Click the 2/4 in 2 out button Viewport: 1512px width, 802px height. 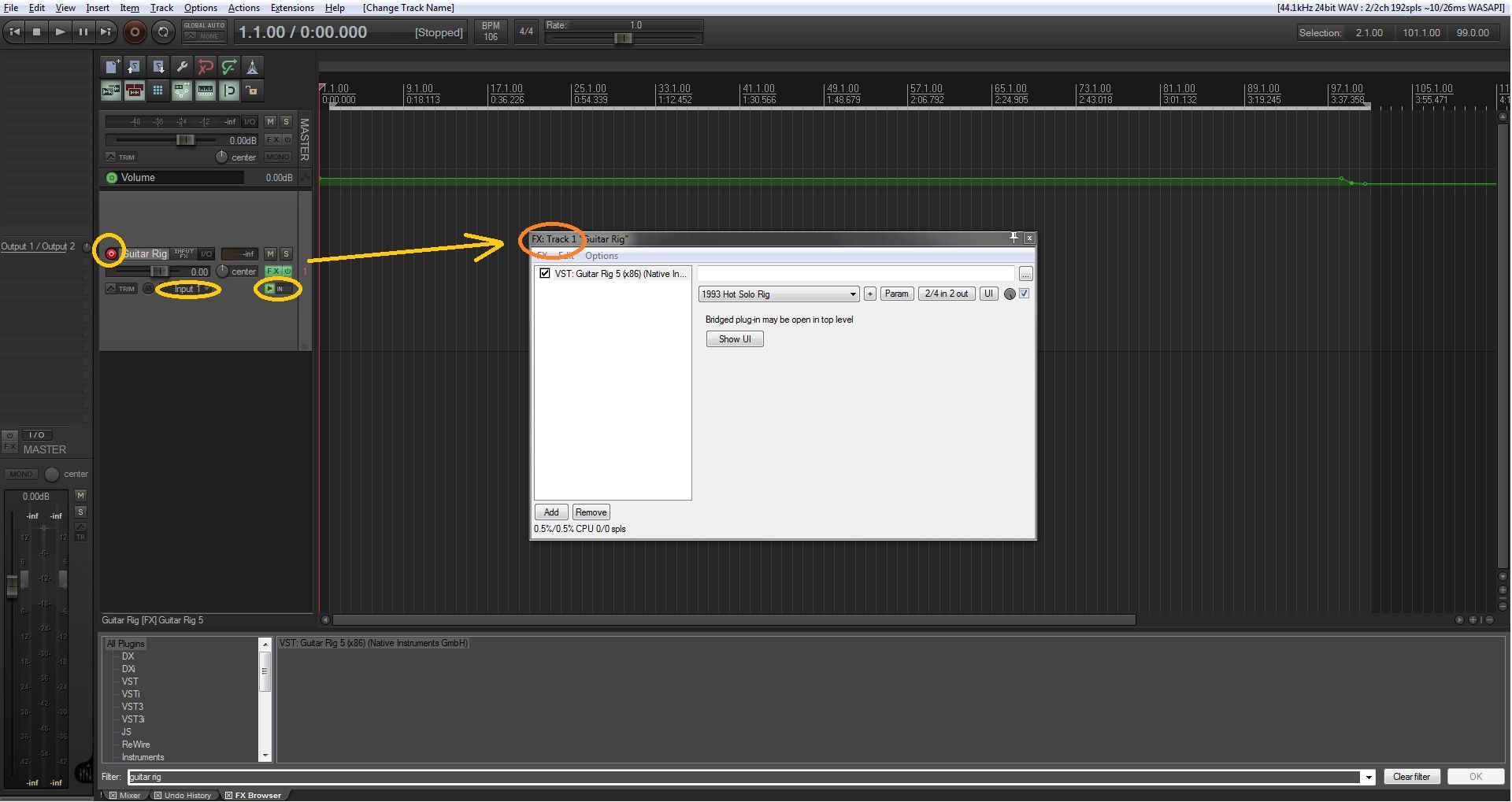(x=947, y=294)
